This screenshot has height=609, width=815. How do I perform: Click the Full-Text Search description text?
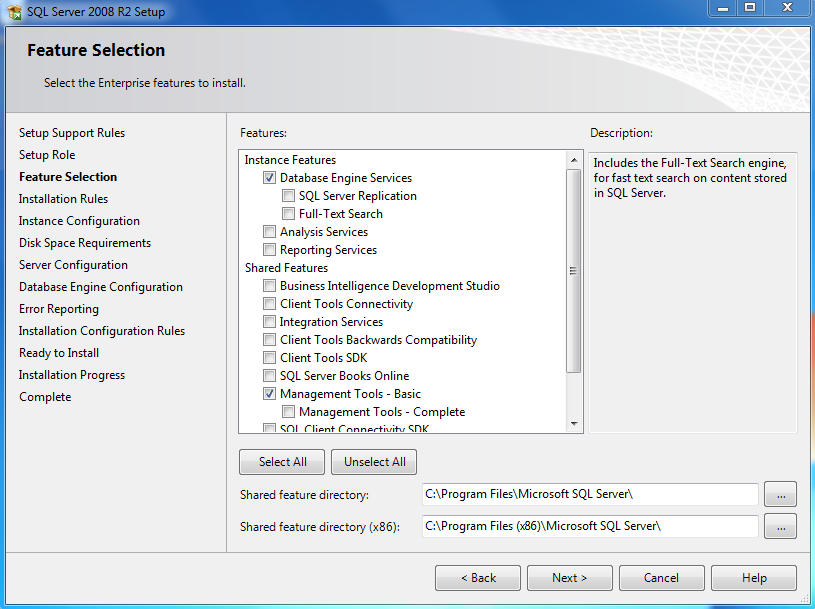click(690, 178)
